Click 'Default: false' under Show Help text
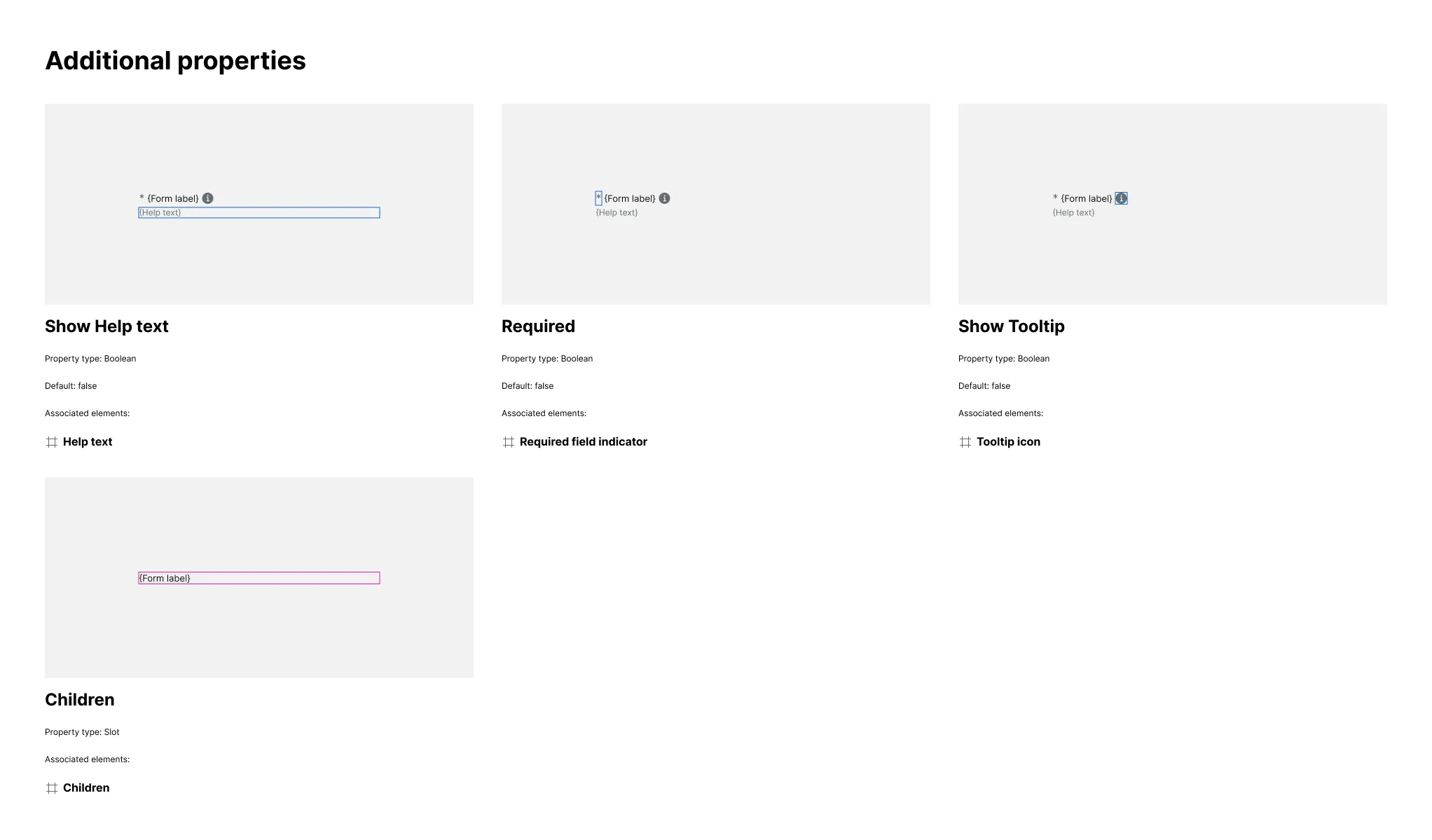The width and height of the screenshot is (1432, 840). tap(71, 386)
